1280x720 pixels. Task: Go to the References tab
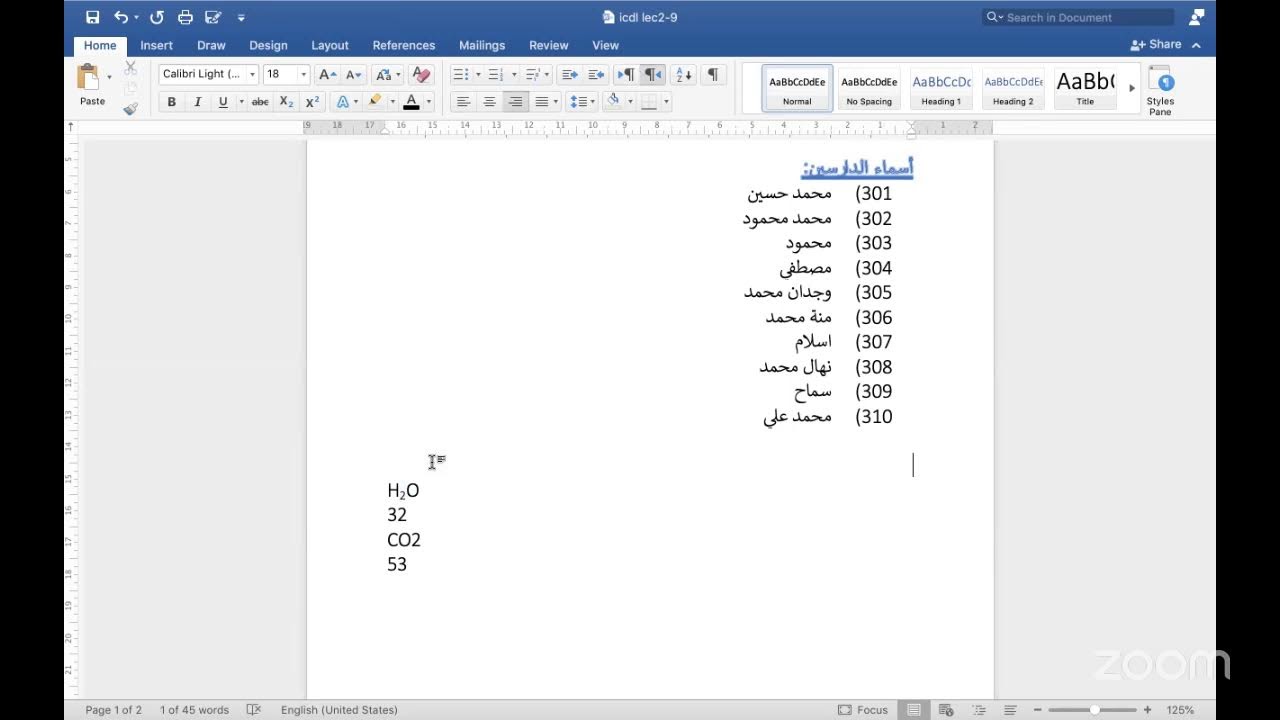coord(404,45)
